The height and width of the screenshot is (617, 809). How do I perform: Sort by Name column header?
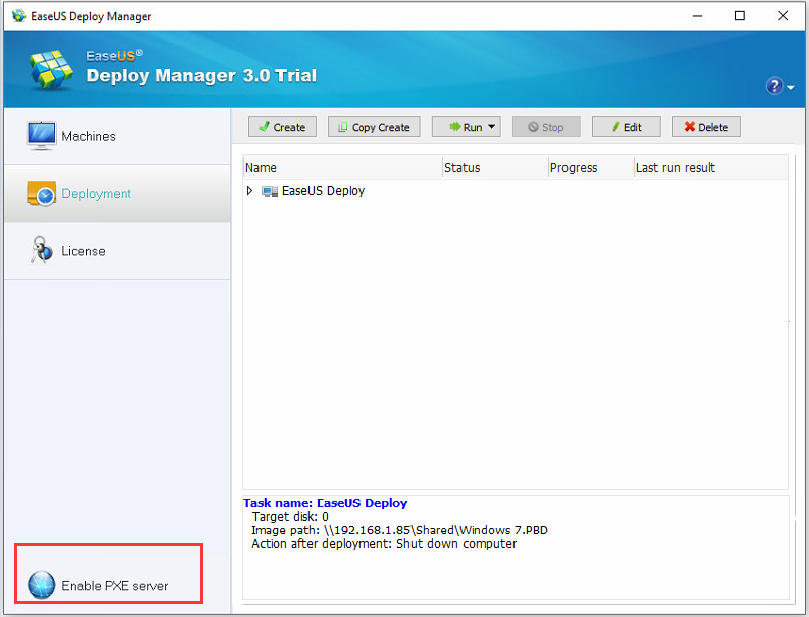pyautogui.click(x=342, y=168)
